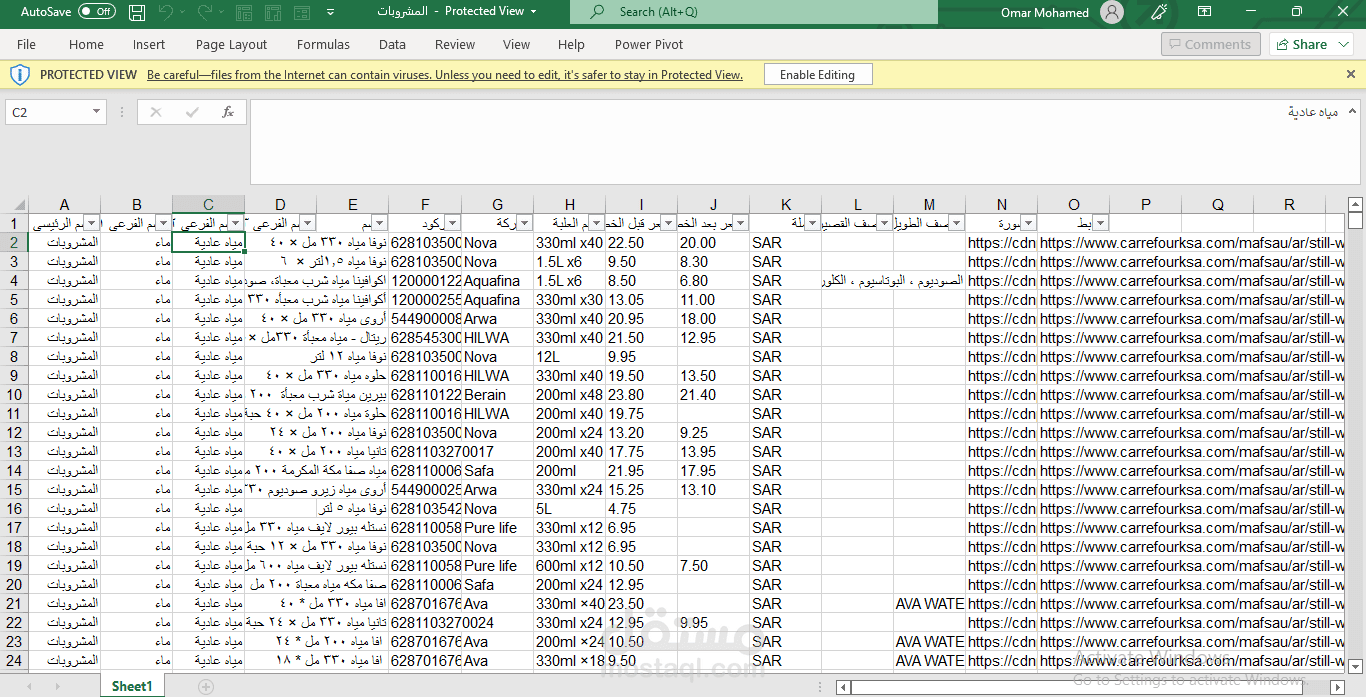Select the cell with value 13.10
This screenshot has width=1366, height=697.
tap(713, 490)
